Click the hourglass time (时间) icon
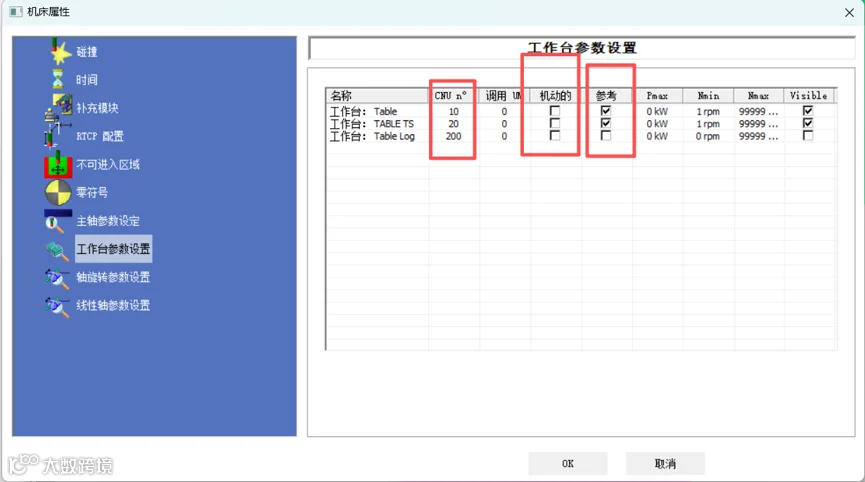This screenshot has width=865, height=482. pyautogui.click(x=58, y=79)
